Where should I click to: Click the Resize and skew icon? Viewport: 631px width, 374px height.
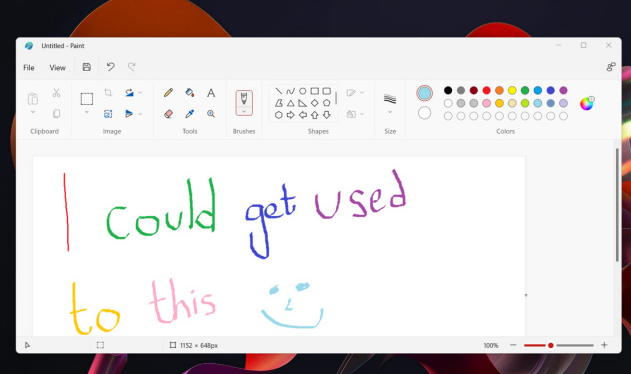(108, 114)
